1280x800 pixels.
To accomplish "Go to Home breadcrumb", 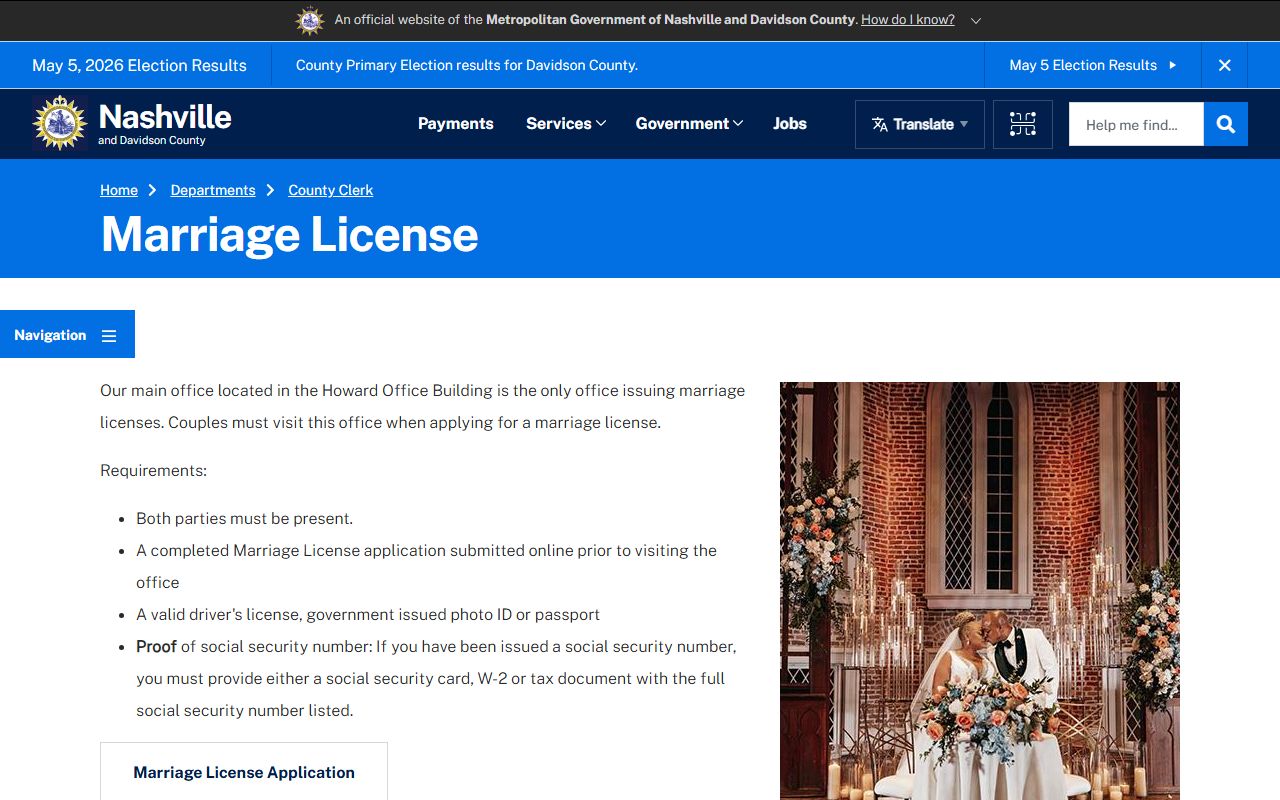I will pos(119,190).
